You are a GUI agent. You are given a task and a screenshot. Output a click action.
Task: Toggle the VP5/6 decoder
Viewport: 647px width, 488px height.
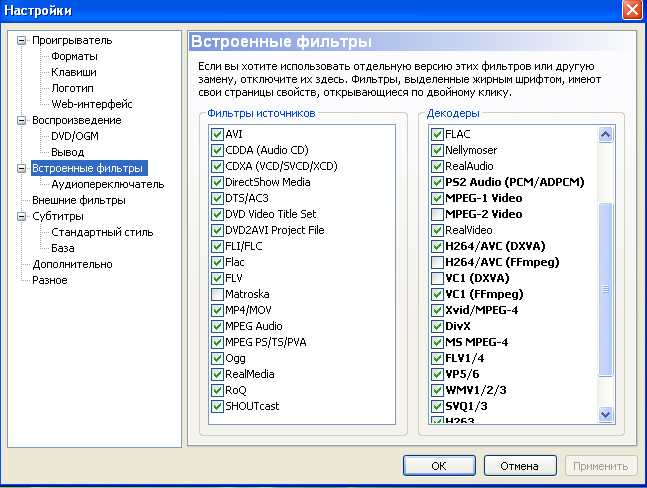(x=437, y=375)
